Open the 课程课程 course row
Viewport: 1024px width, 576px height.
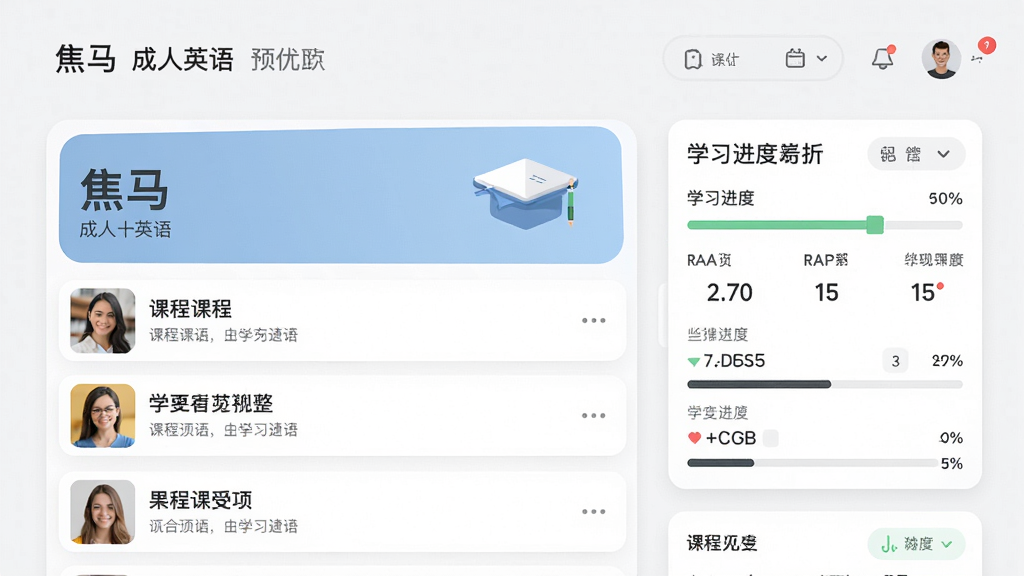[x=342, y=321]
